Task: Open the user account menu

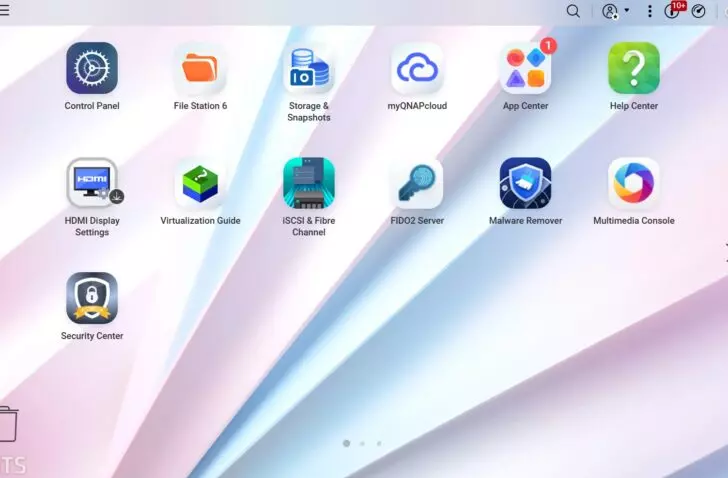Action: click(x=615, y=11)
